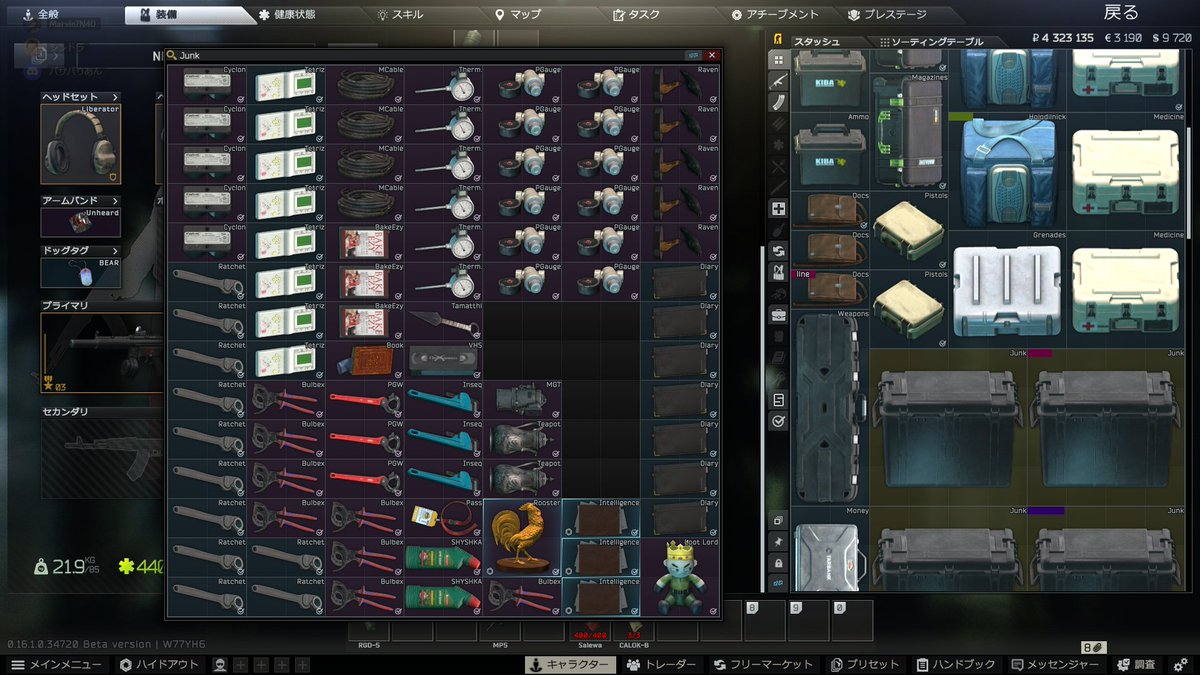Open トレーダー from bottom bar

coord(661,665)
